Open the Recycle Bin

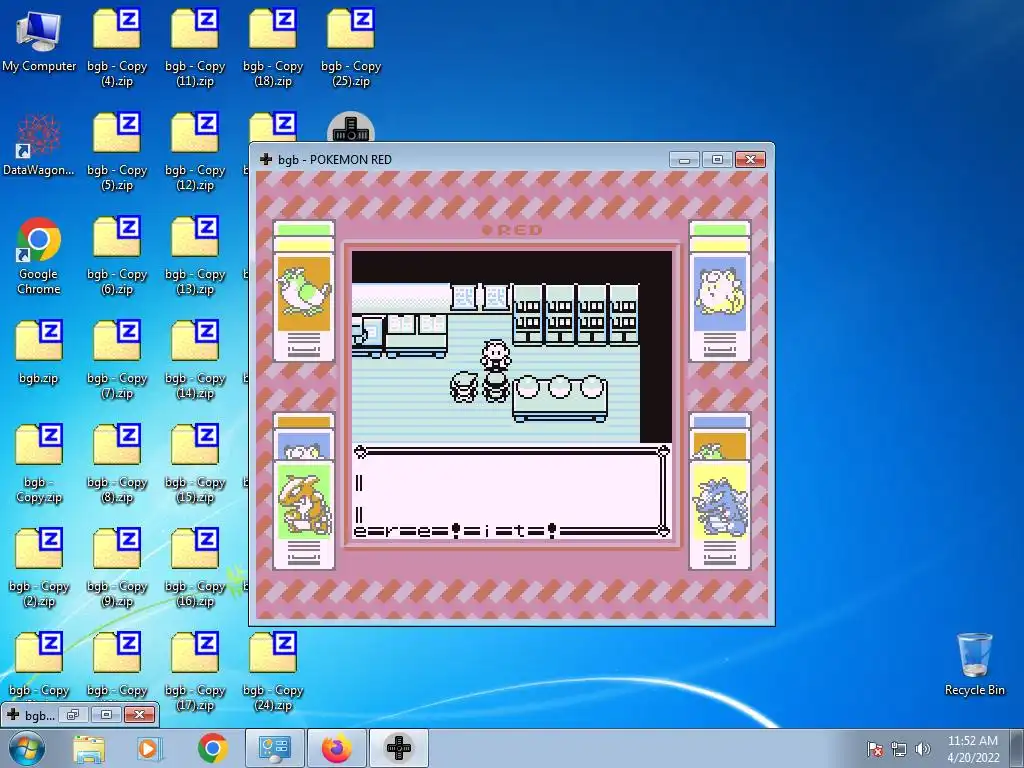tap(974, 664)
